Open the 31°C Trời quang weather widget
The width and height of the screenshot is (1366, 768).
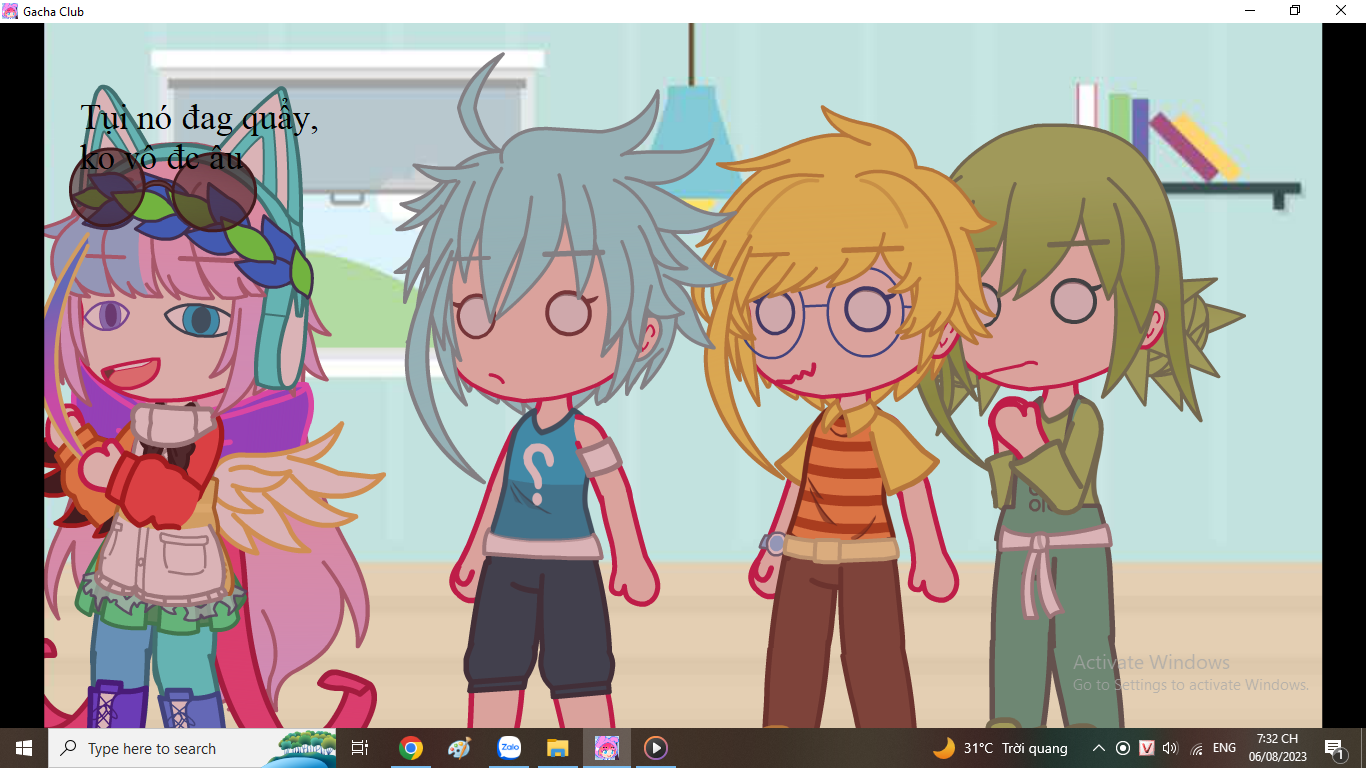click(1000, 748)
